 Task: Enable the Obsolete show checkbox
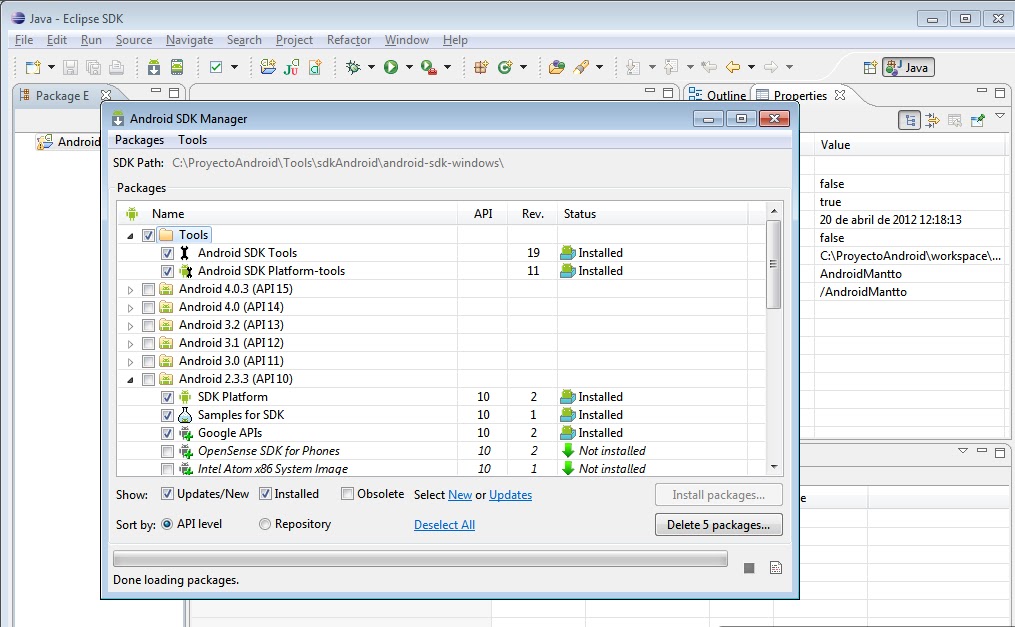348,494
